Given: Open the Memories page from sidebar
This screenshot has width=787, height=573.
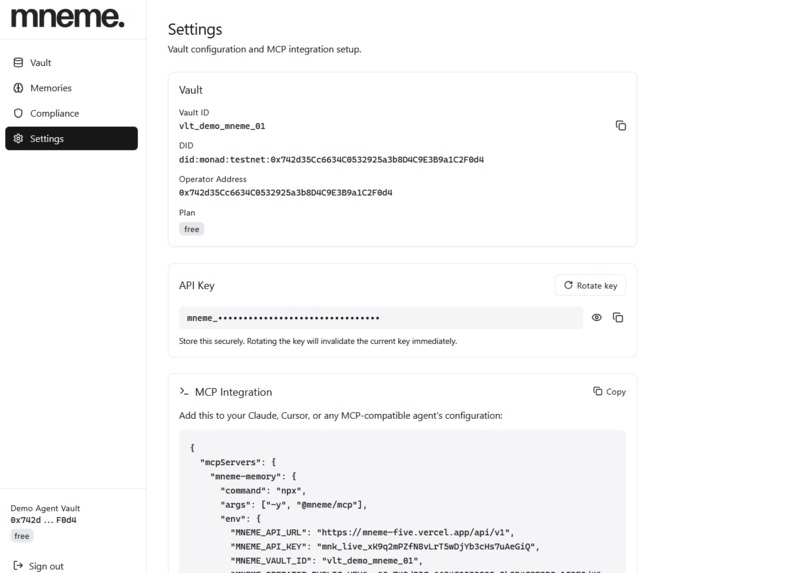Looking at the screenshot, I should pyautogui.click(x=71, y=88).
